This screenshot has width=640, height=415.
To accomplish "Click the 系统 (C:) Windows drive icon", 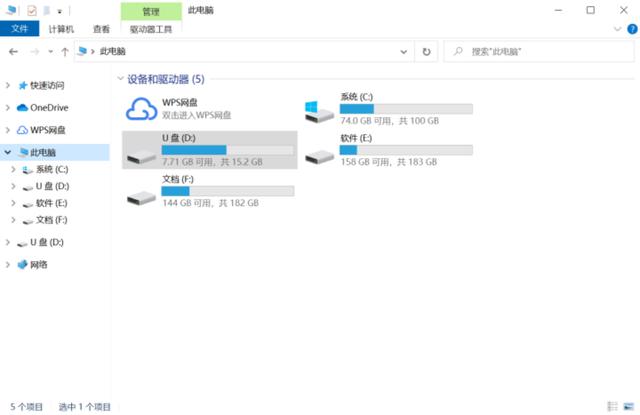I will 319,109.
